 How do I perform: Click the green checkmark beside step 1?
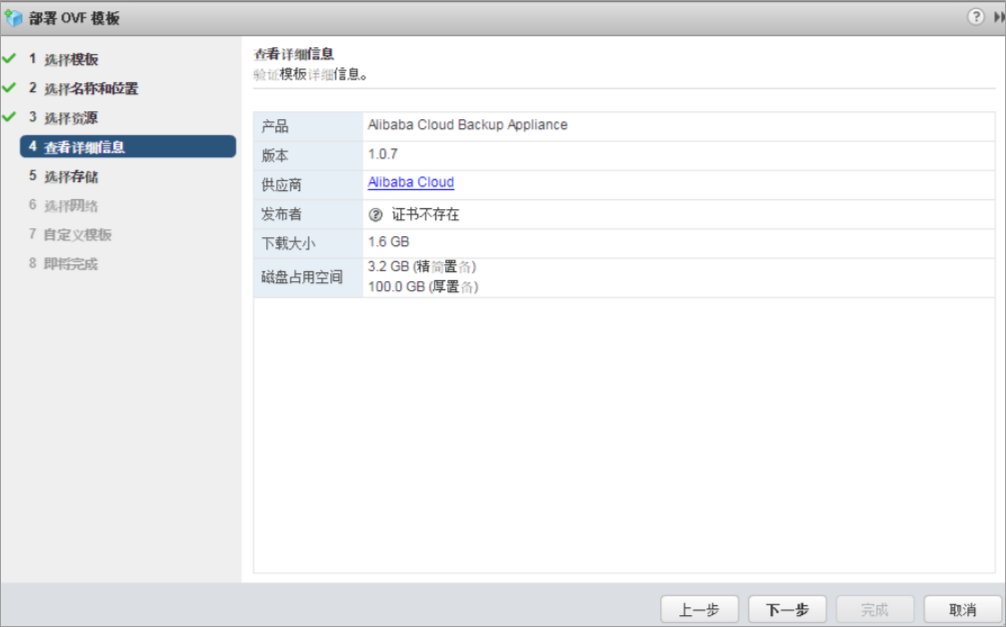click(x=9, y=58)
